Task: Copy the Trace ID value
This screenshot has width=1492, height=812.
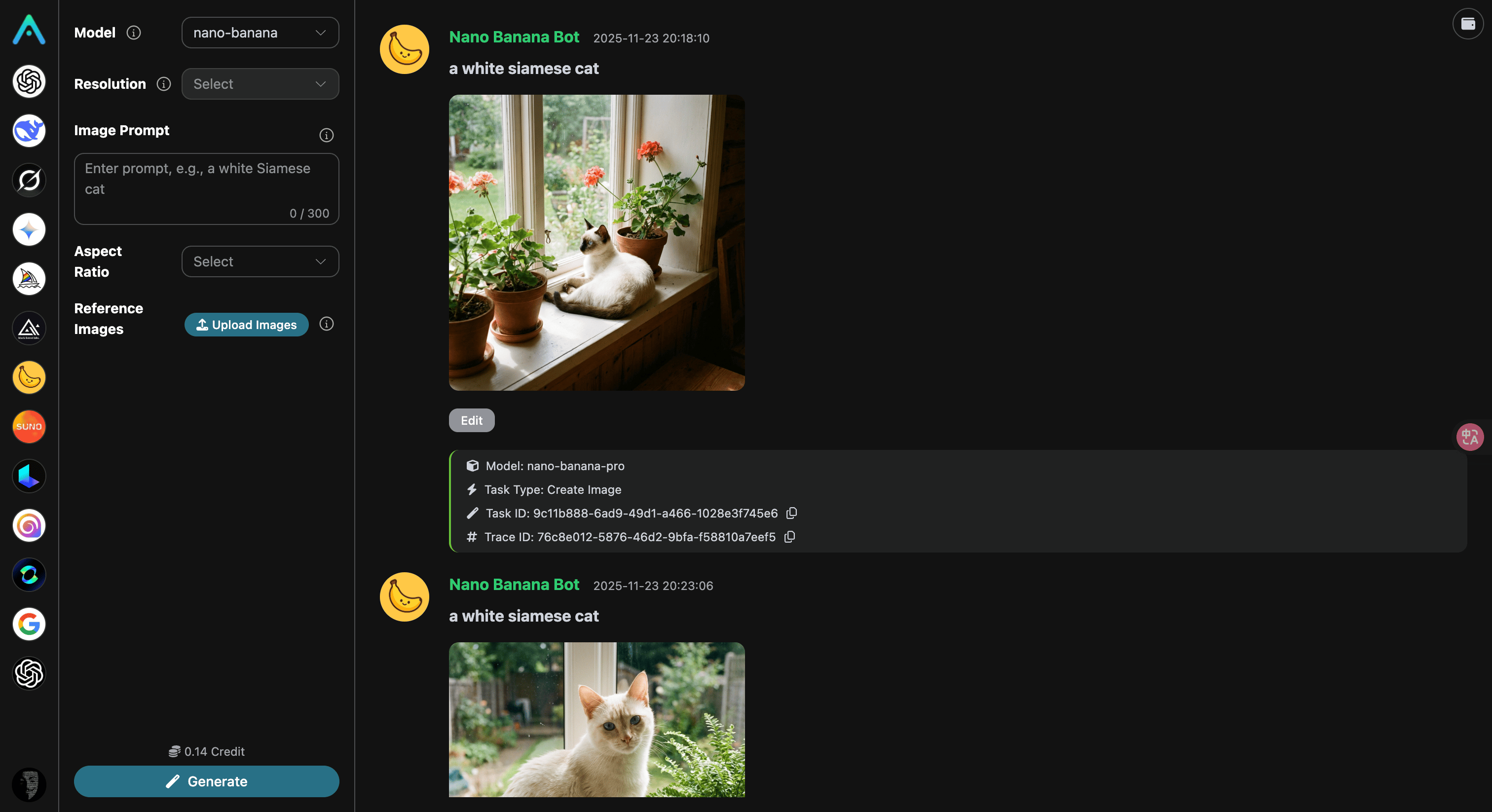Action: 789,537
